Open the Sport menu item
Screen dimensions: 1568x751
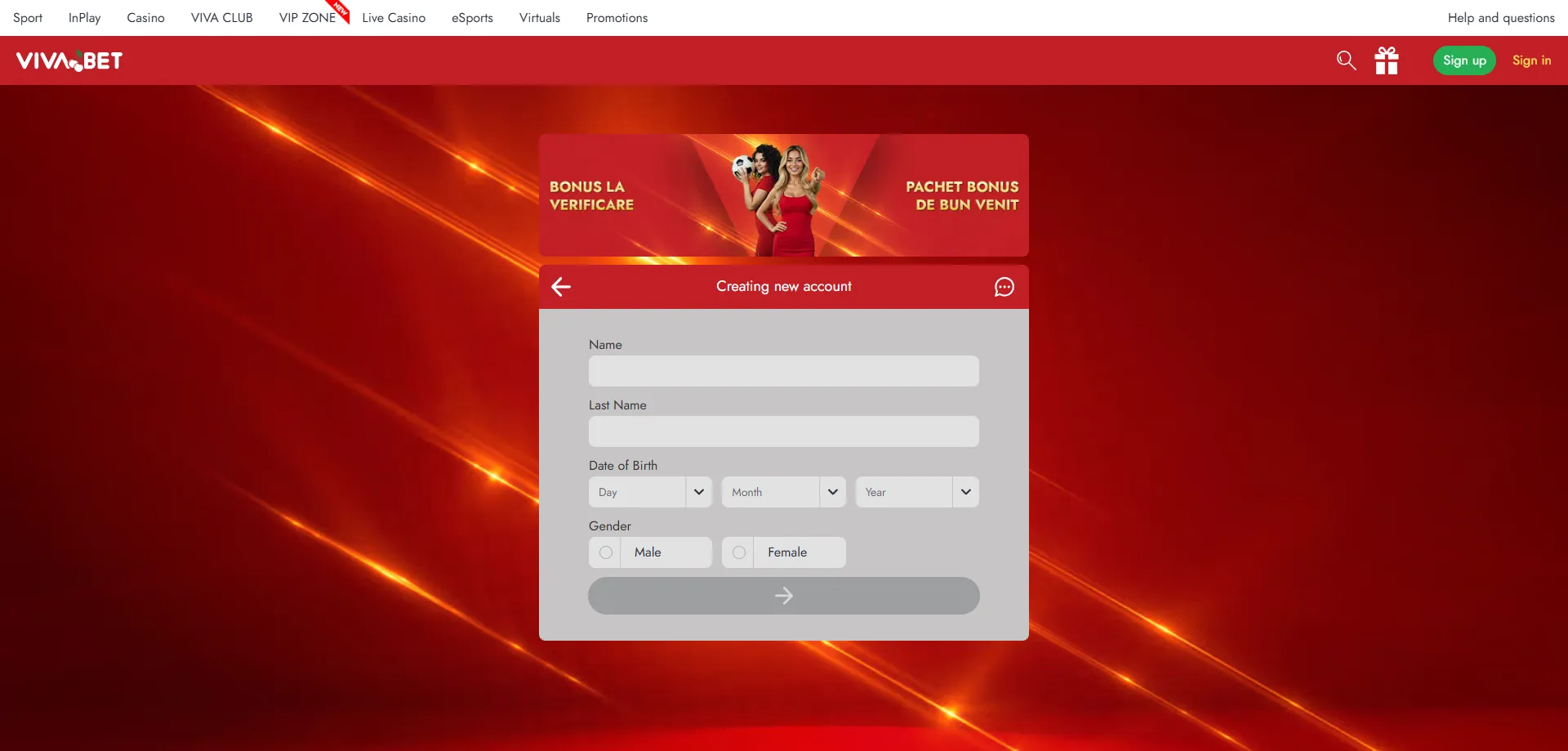tap(28, 18)
